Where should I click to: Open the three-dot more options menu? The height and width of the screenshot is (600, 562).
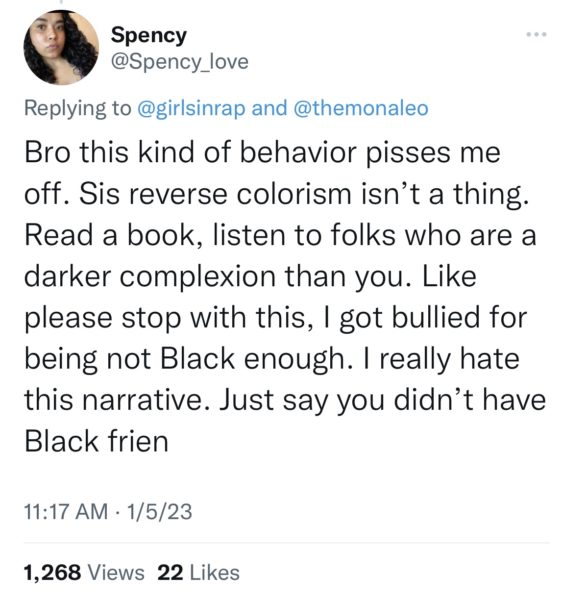point(537,34)
